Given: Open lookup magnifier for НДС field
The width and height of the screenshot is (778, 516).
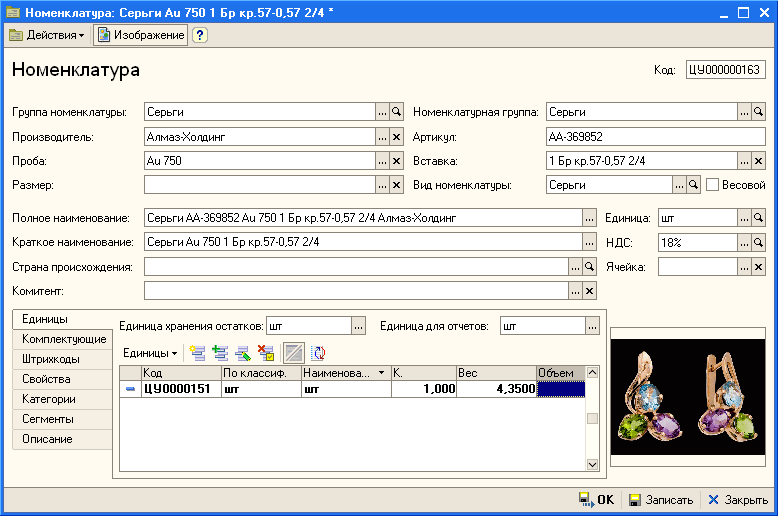Looking at the screenshot, I should pyautogui.click(x=758, y=242).
